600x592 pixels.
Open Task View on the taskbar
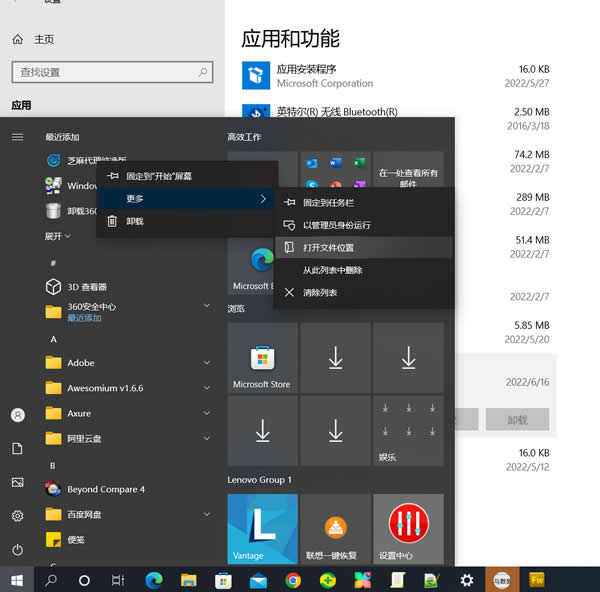118,580
